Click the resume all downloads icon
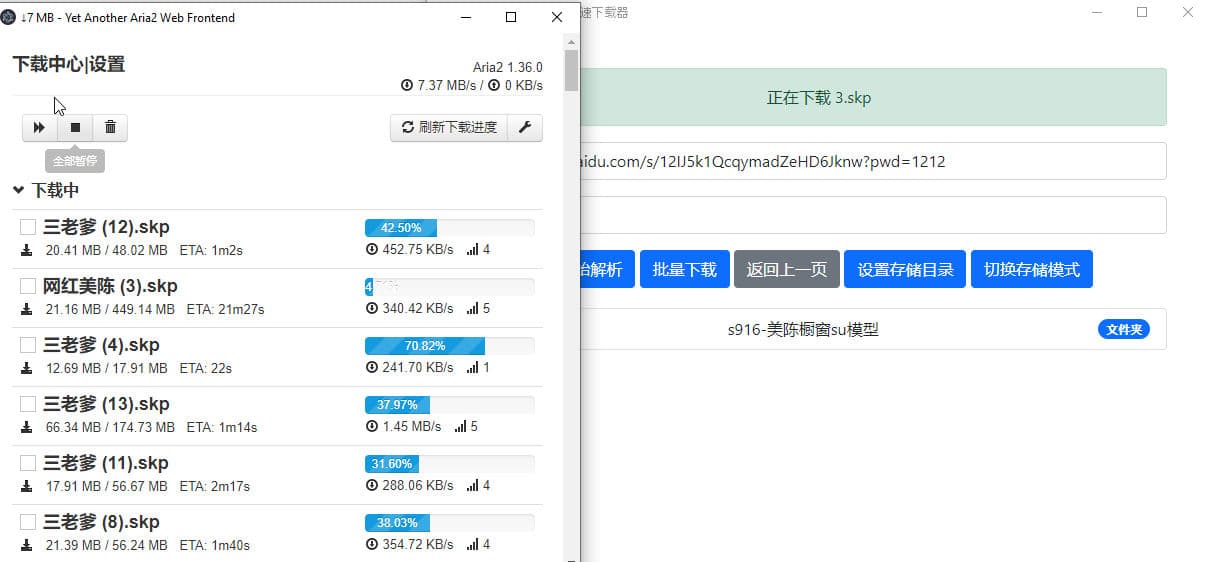Screen dimensions: 1206x562 tap(40, 128)
